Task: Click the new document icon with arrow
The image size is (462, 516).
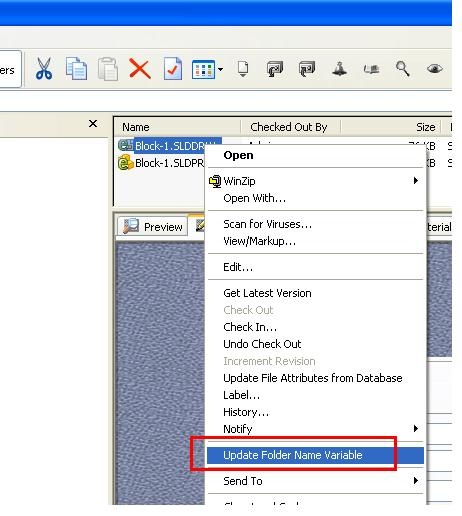Action: click(243, 69)
